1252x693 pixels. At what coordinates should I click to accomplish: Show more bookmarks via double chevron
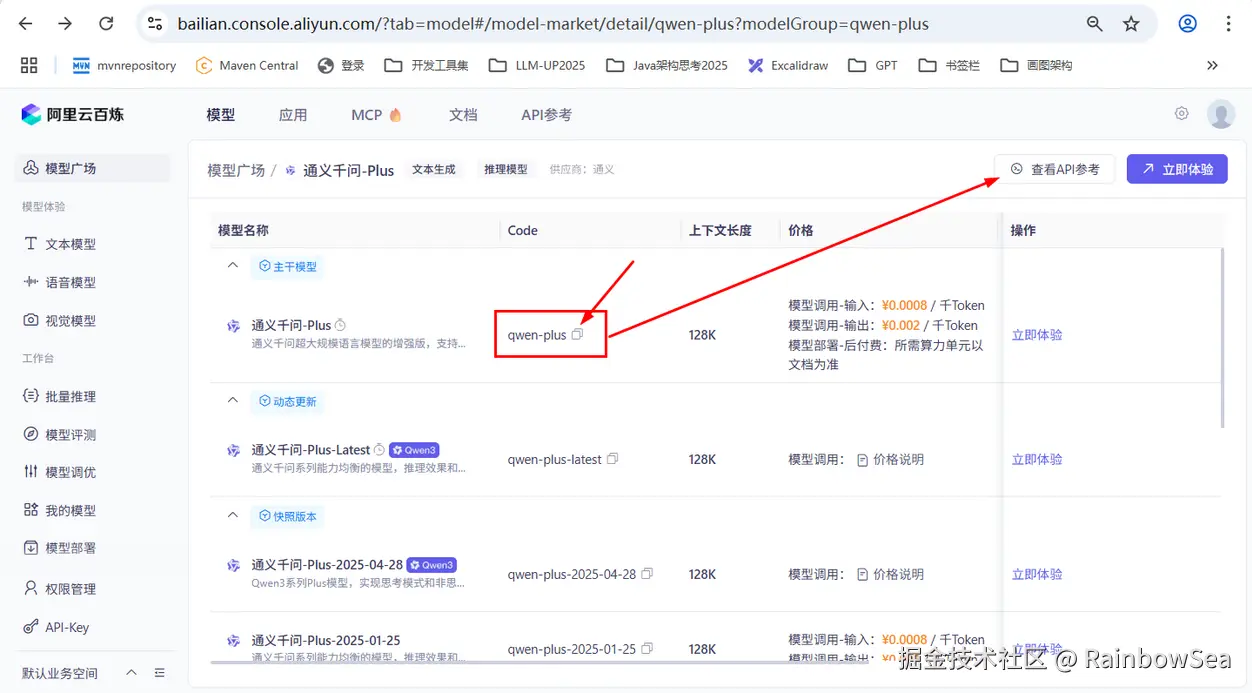1212,65
